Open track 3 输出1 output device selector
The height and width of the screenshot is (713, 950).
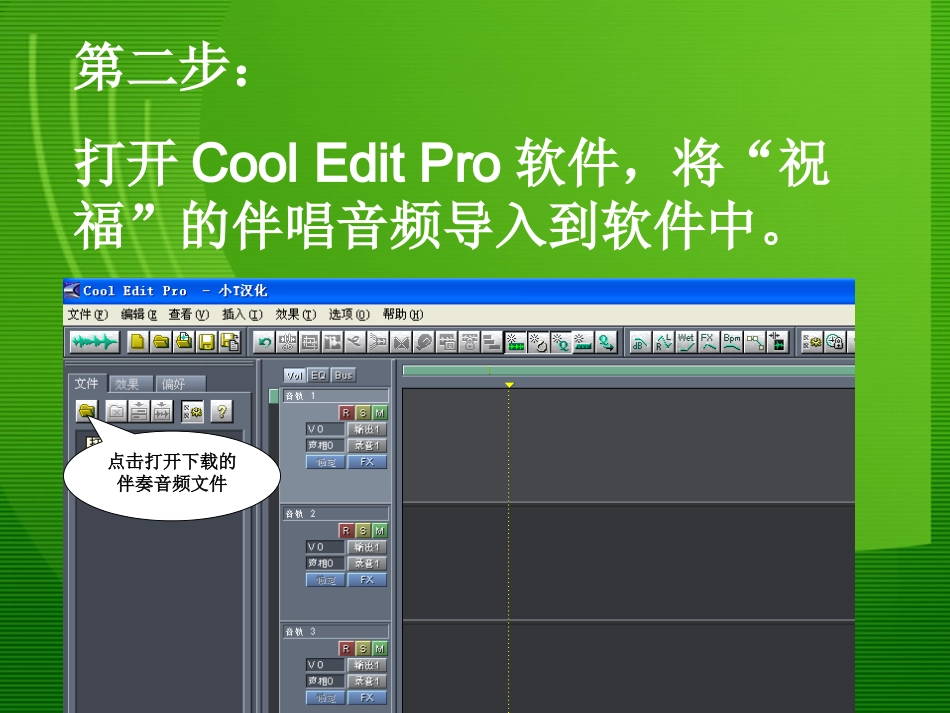coord(367,665)
